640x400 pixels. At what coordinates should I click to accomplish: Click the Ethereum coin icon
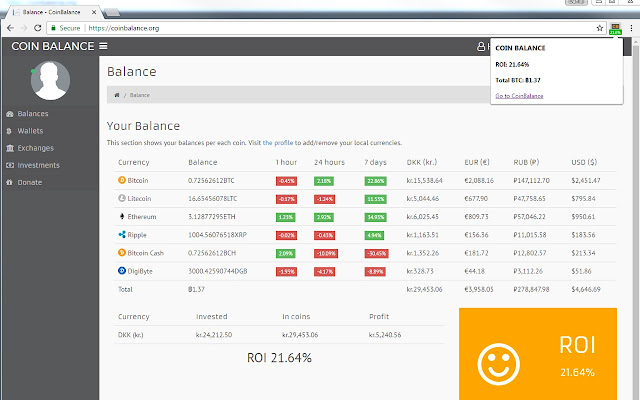tap(122, 216)
